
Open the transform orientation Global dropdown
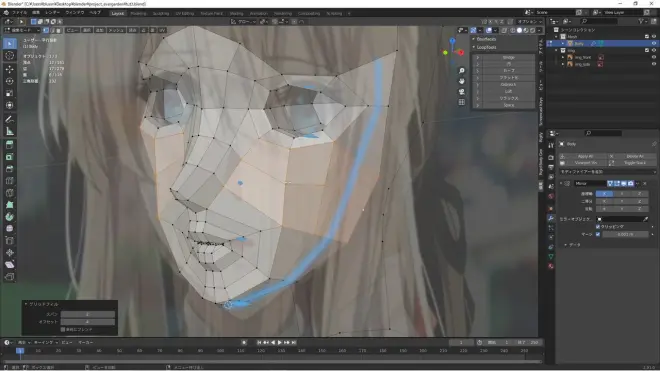click(243, 21)
